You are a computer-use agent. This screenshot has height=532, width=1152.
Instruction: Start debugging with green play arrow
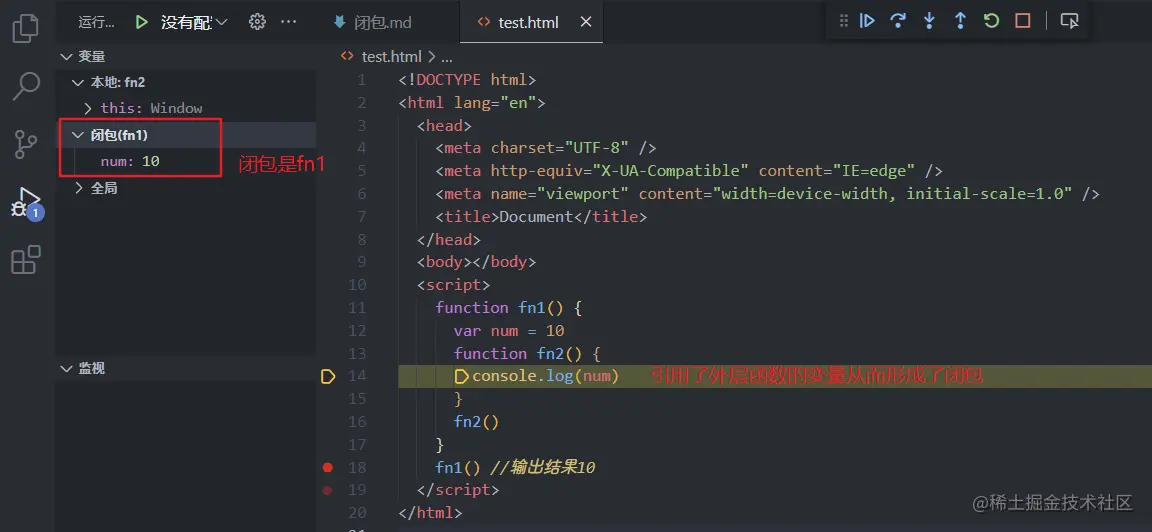142,23
